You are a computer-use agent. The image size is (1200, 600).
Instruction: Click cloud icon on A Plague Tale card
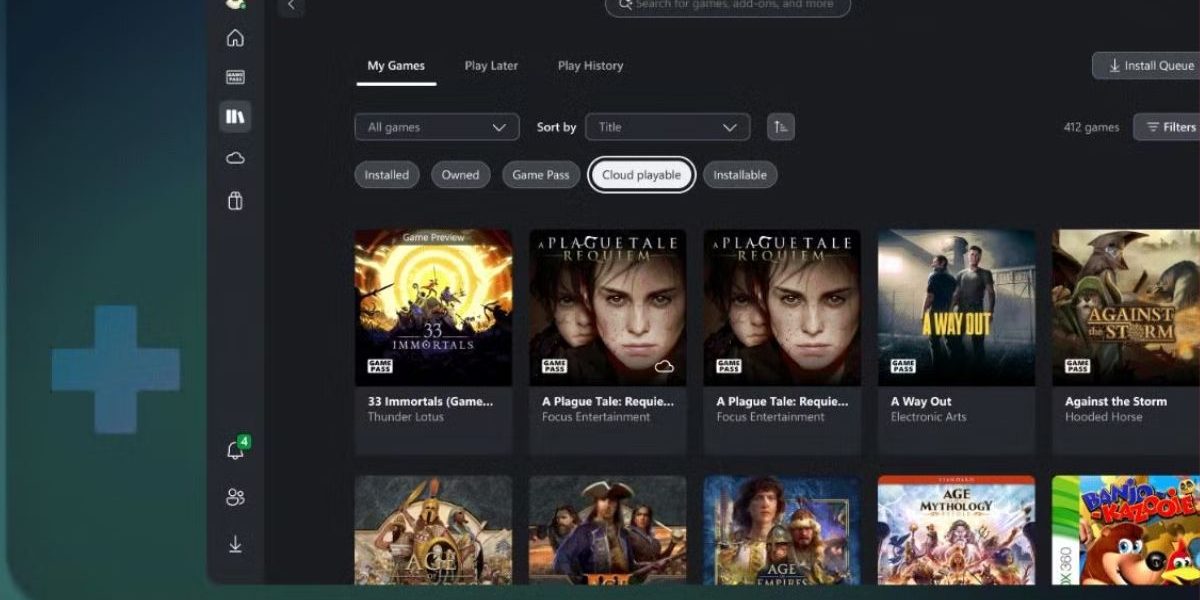[664, 367]
